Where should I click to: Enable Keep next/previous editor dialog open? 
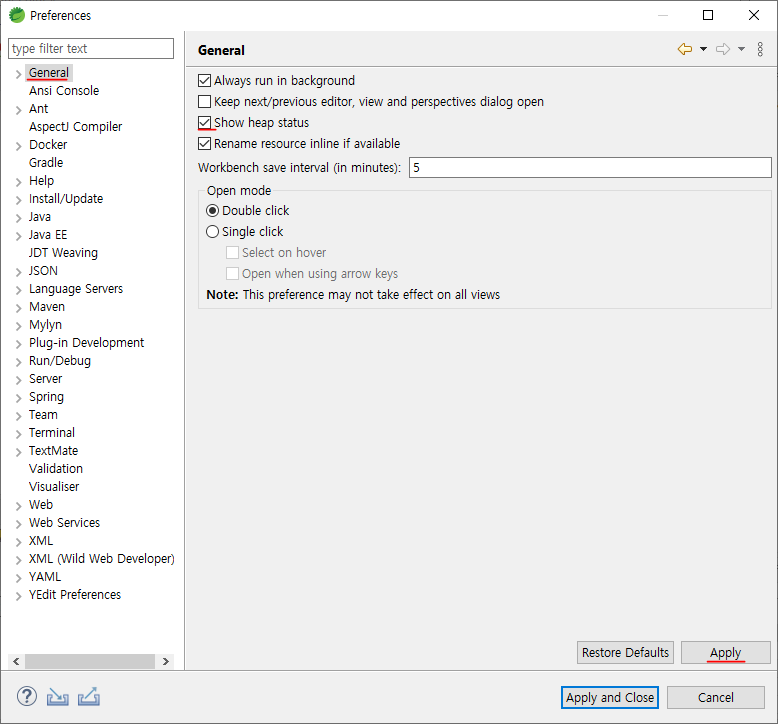(204, 102)
